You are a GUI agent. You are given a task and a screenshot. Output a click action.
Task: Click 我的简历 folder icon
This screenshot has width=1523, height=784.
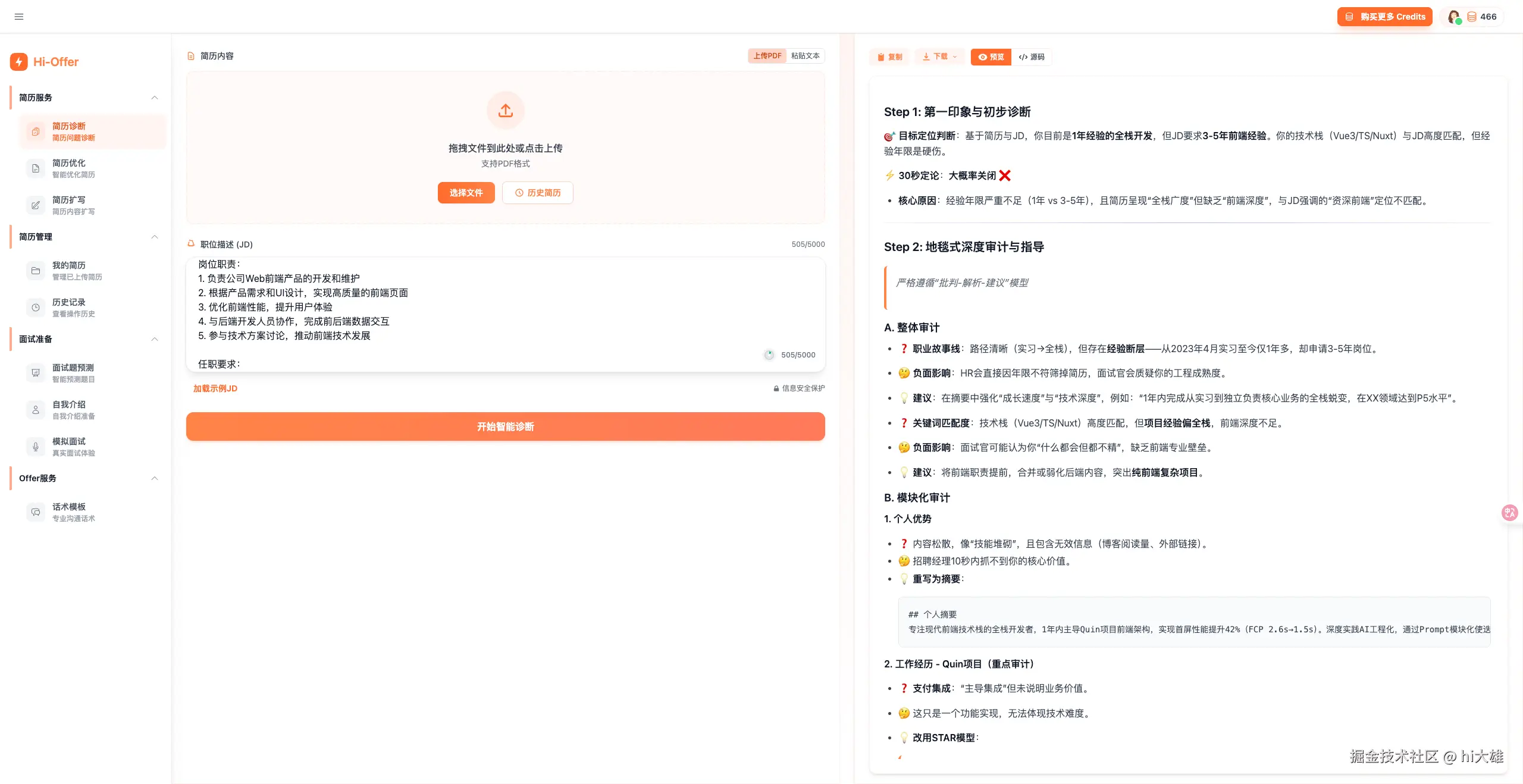click(36, 271)
